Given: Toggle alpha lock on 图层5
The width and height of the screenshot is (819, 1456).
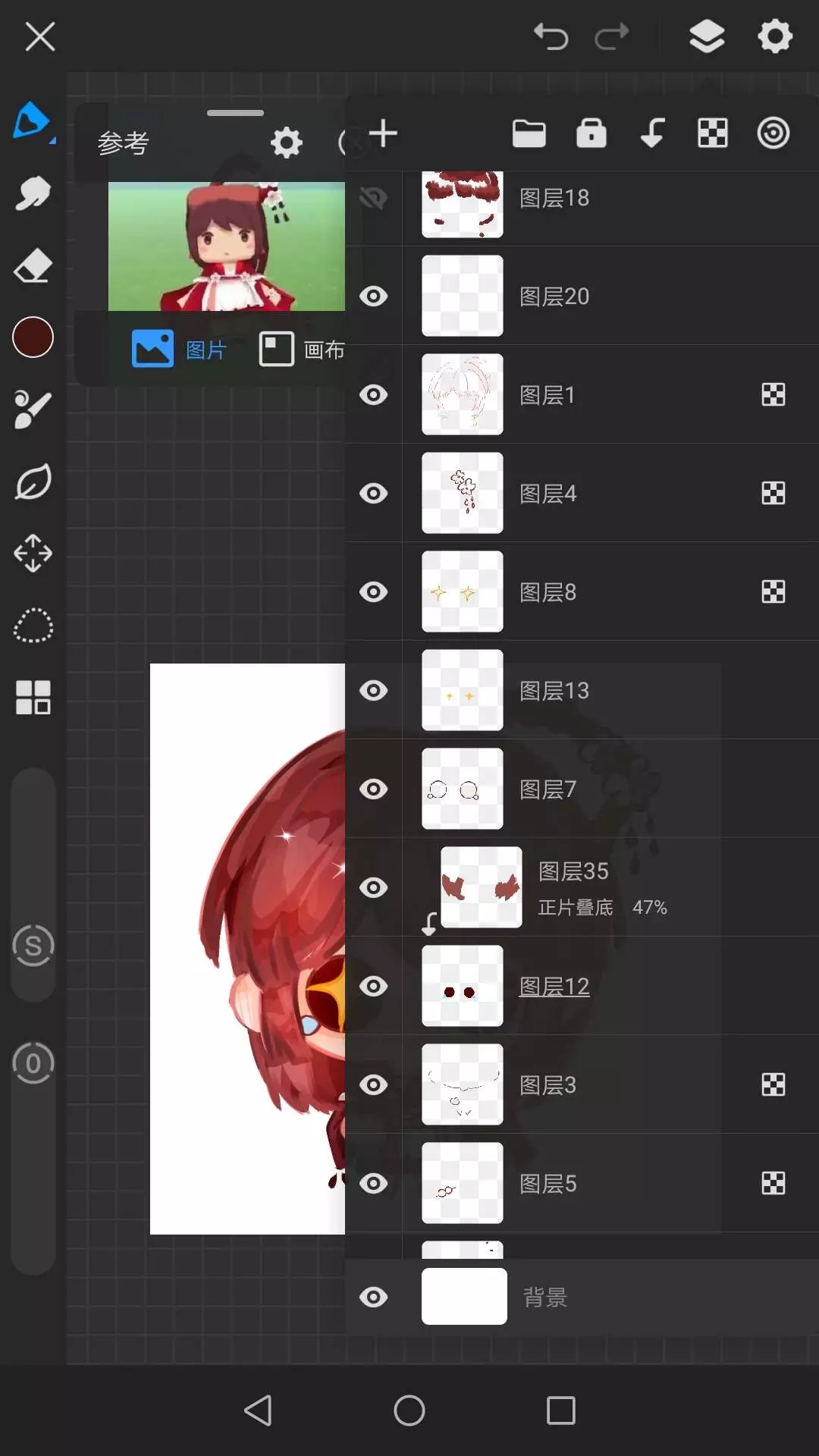Looking at the screenshot, I should pyautogui.click(x=773, y=1183).
